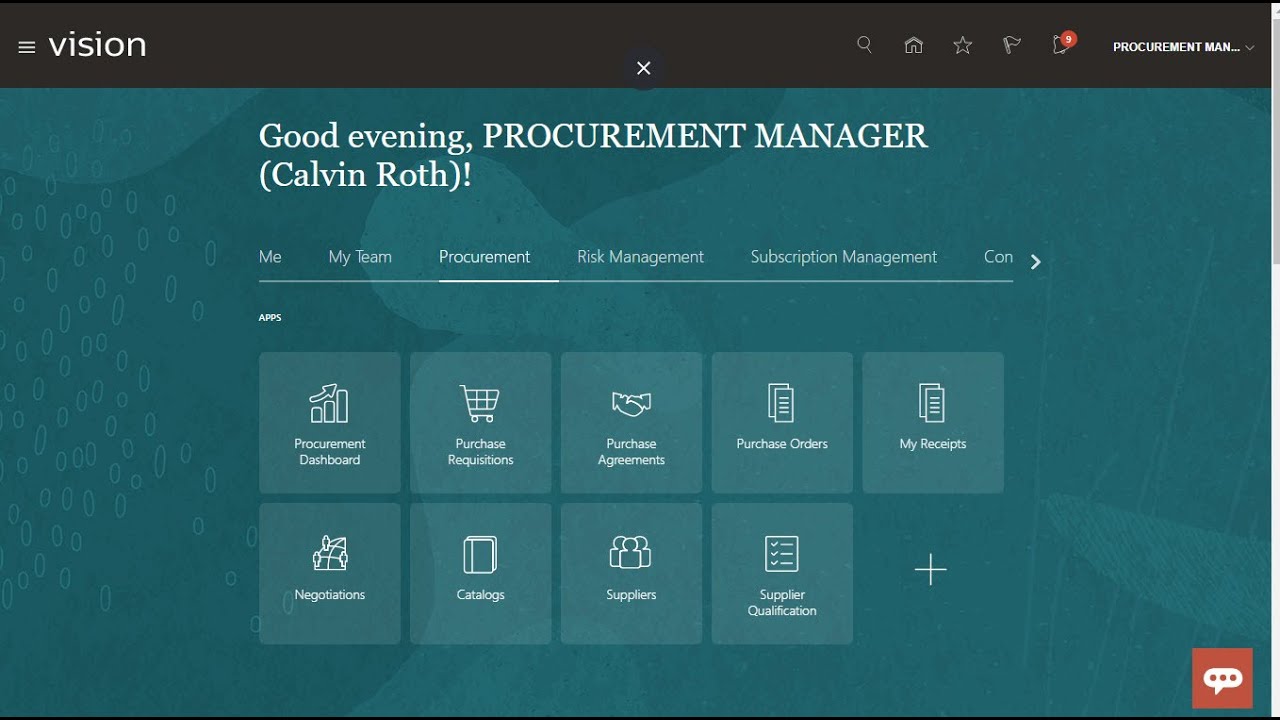Go to the Home icon
Viewport: 1280px width, 720px height.
point(914,45)
